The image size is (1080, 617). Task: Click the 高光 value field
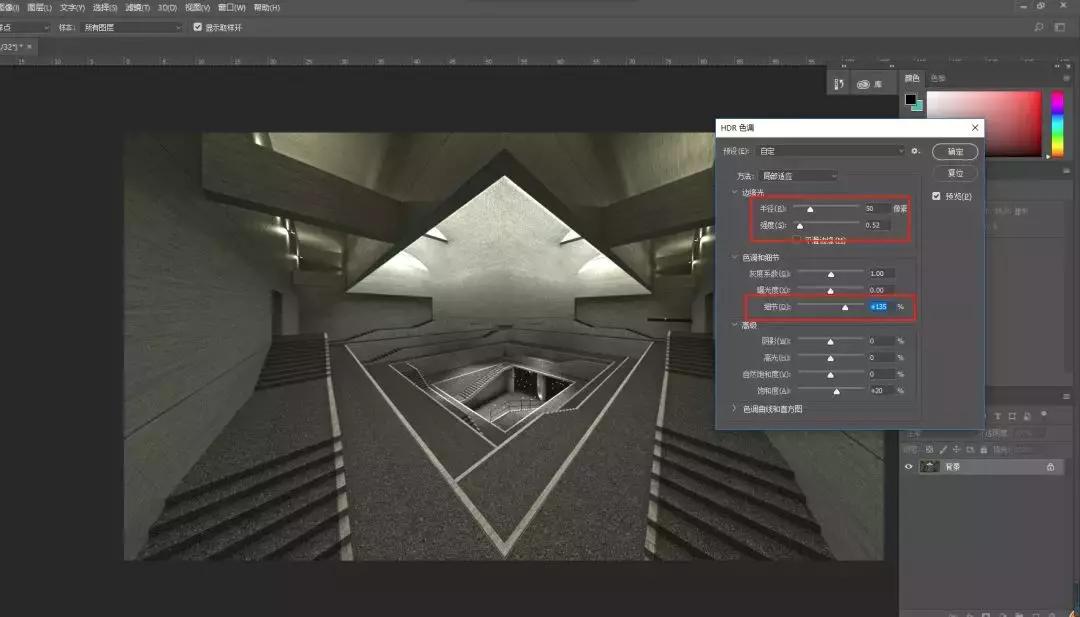pyautogui.click(x=882, y=358)
